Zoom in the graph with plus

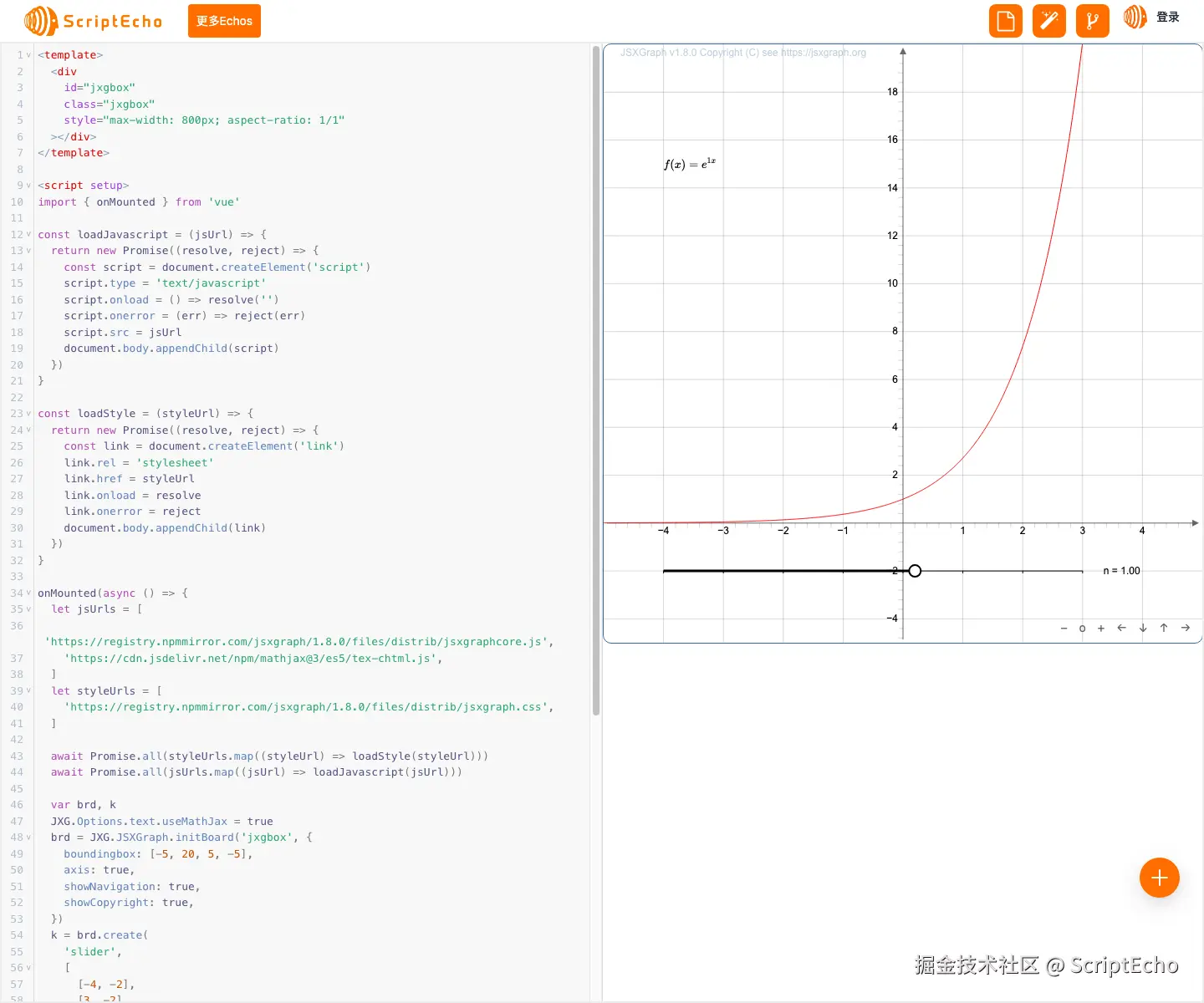[1101, 629]
